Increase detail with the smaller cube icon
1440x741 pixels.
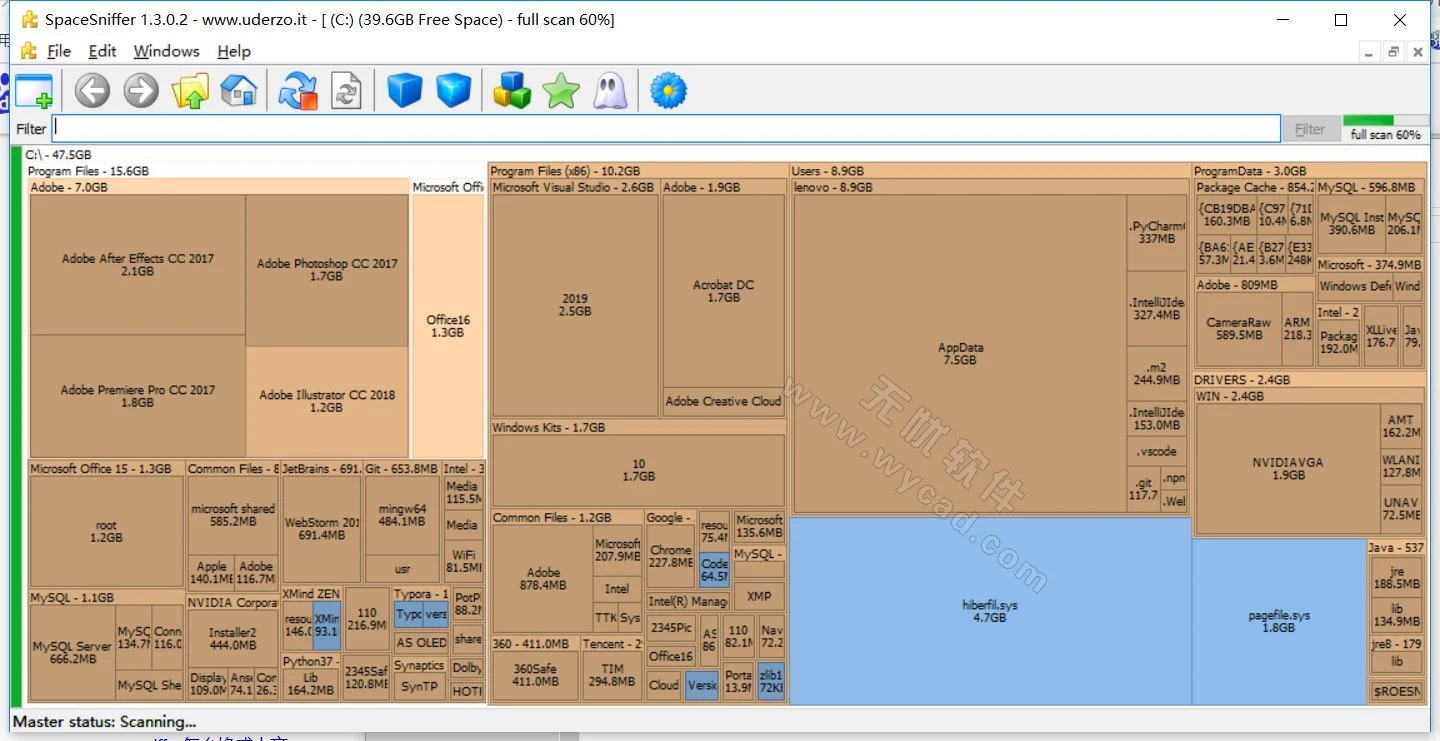click(453, 90)
